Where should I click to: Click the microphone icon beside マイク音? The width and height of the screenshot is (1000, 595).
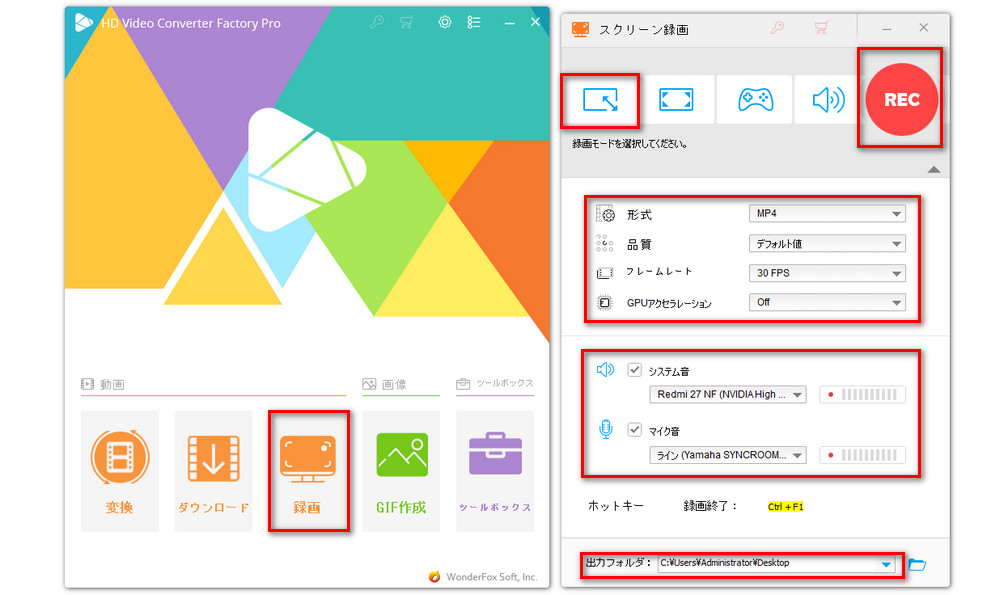pyautogui.click(x=606, y=429)
